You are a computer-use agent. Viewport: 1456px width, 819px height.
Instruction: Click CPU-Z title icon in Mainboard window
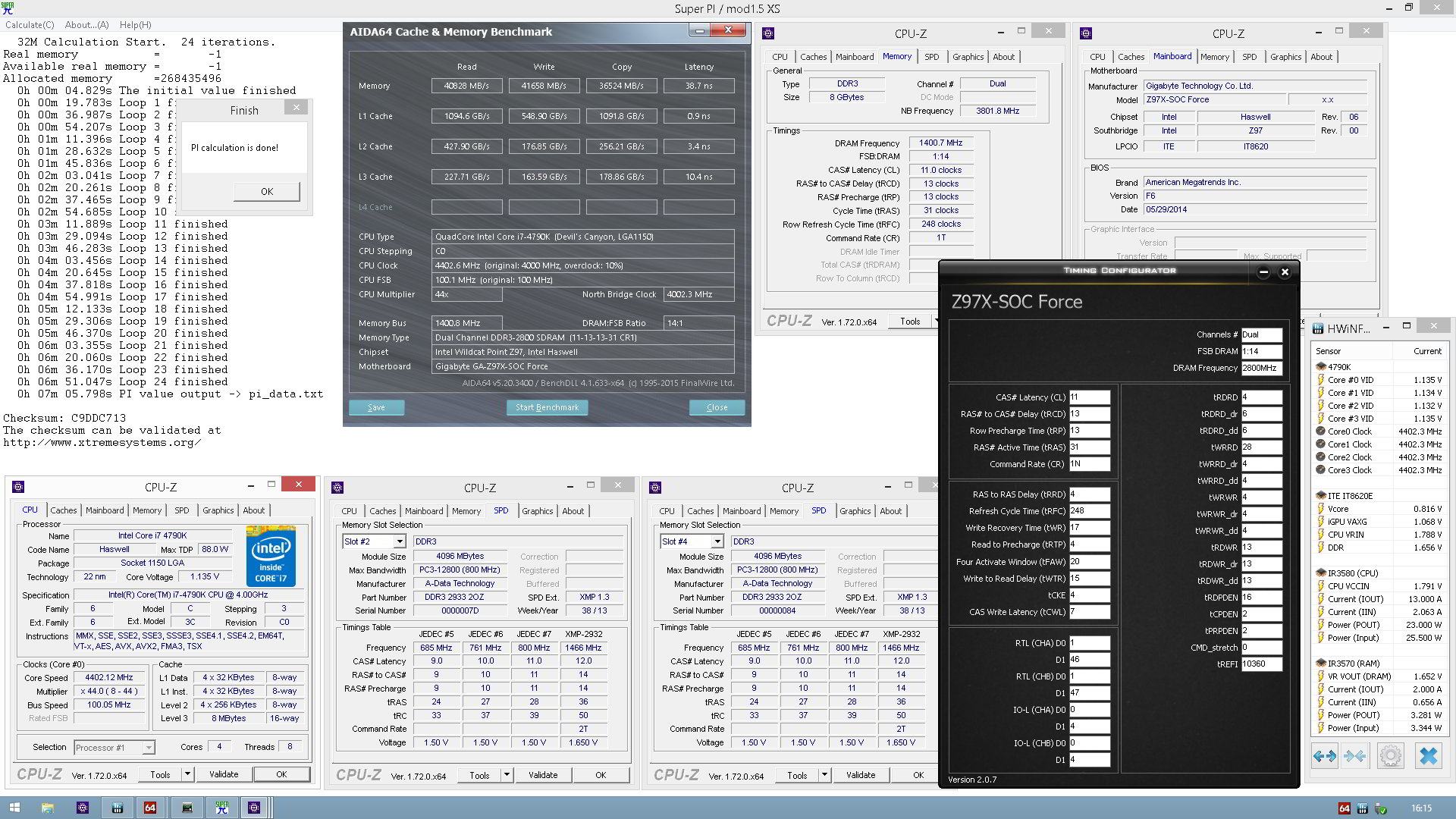tap(1086, 33)
